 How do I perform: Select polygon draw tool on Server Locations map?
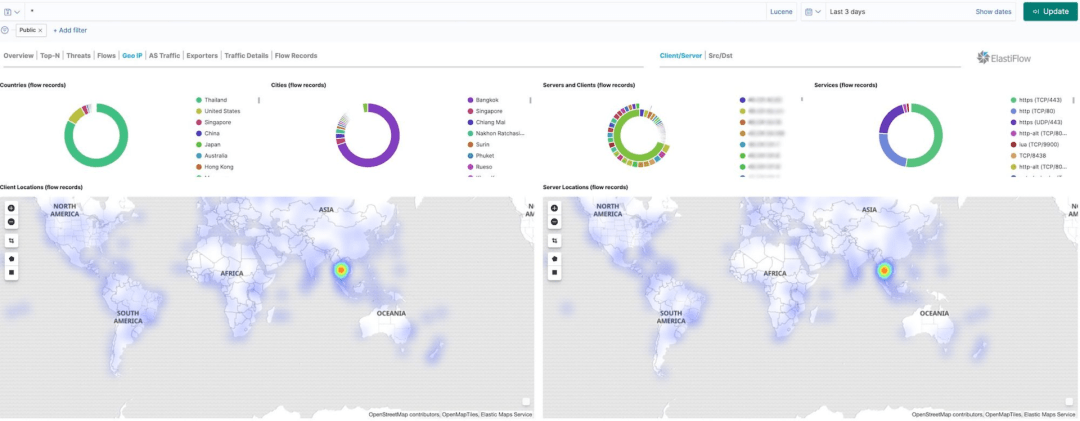point(554,259)
